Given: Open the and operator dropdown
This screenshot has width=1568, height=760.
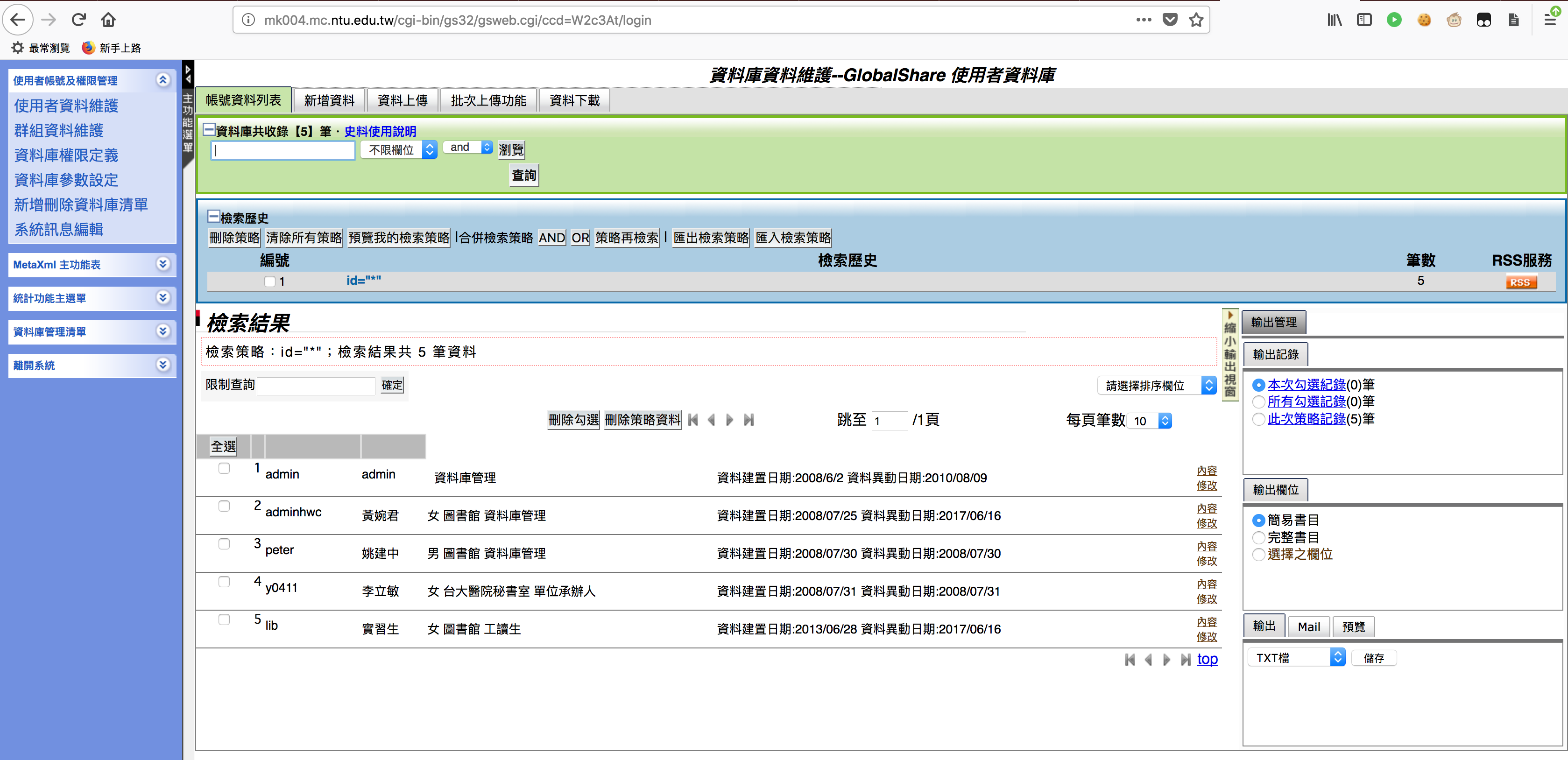Looking at the screenshot, I should [x=468, y=147].
